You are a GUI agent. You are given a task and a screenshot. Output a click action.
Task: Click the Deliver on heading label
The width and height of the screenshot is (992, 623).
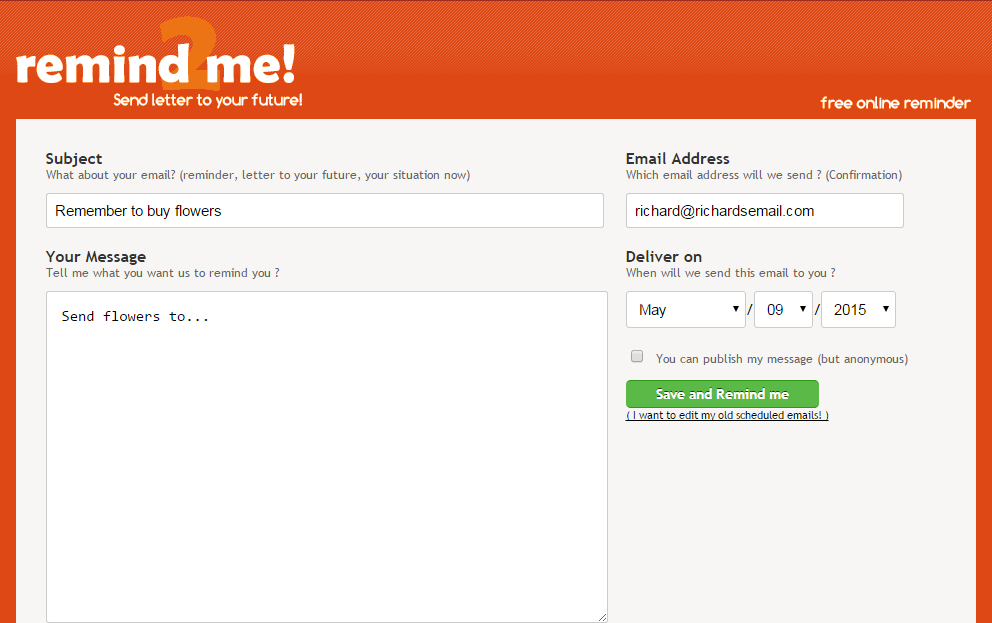click(x=664, y=256)
